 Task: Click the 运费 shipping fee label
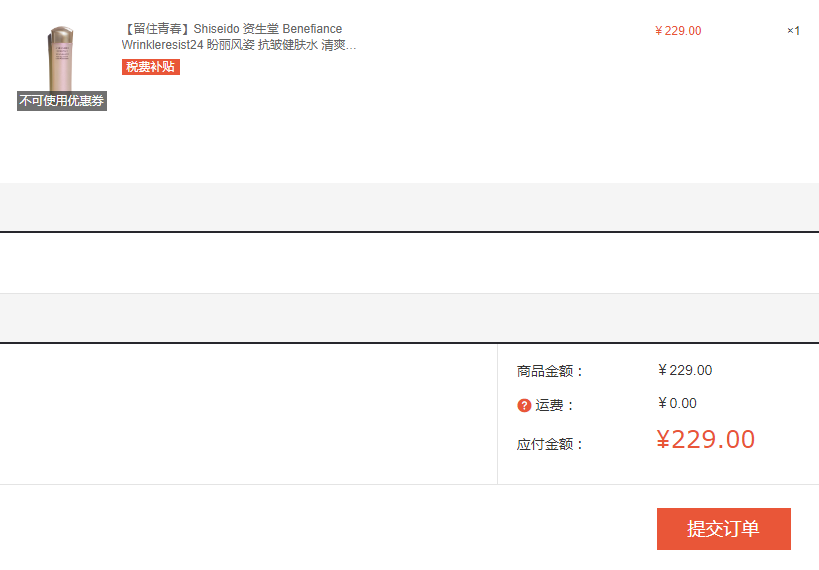tap(554, 405)
